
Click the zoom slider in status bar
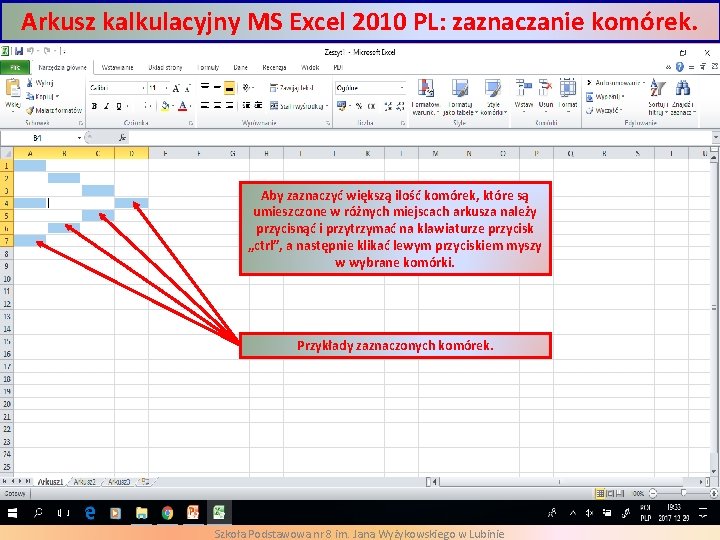point(683,493)
